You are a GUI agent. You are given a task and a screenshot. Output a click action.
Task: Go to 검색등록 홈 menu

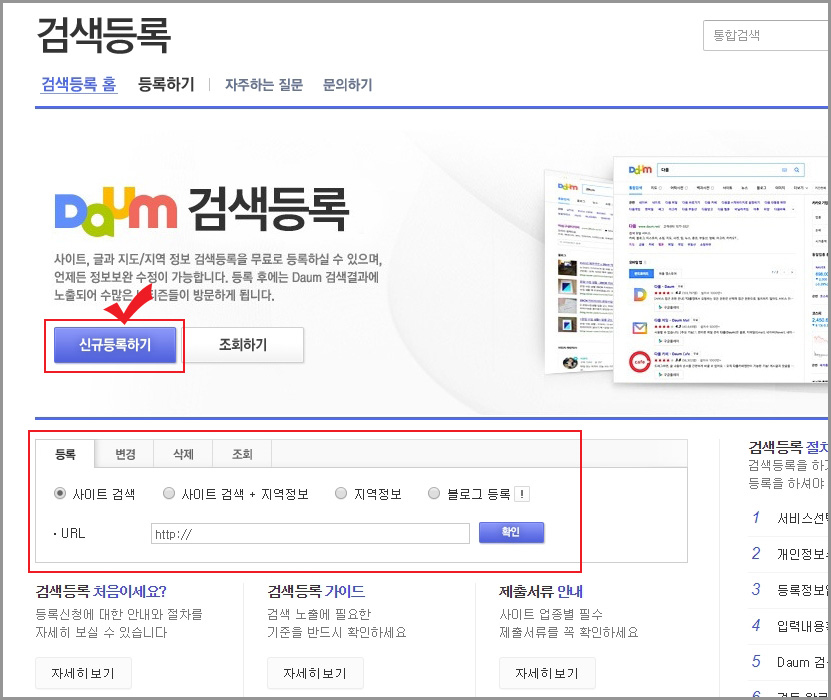[x=79, y=84]
